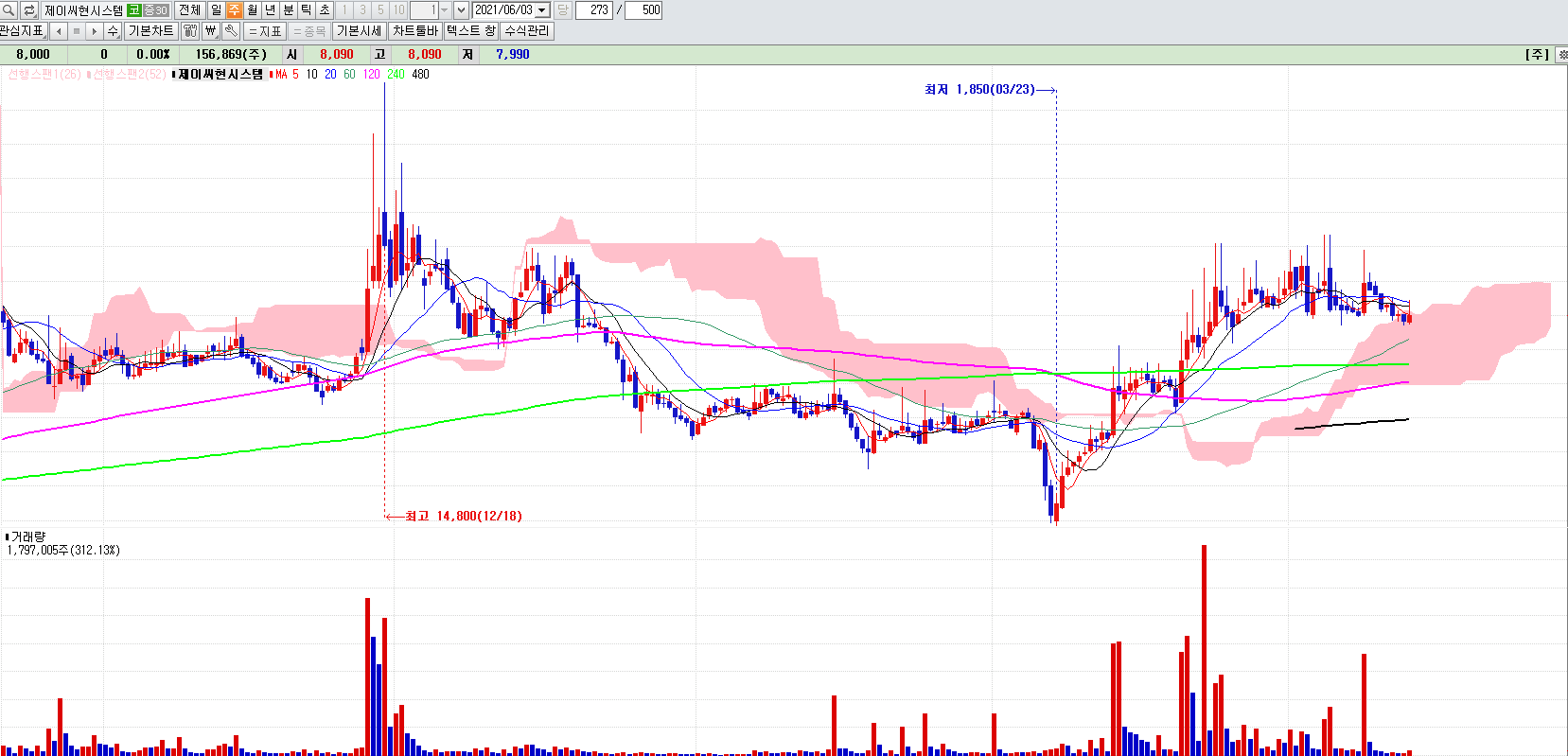Select the 월 monthly period toggle
Viewport: 1568px width, 756px height.
(x=252, y=9)
